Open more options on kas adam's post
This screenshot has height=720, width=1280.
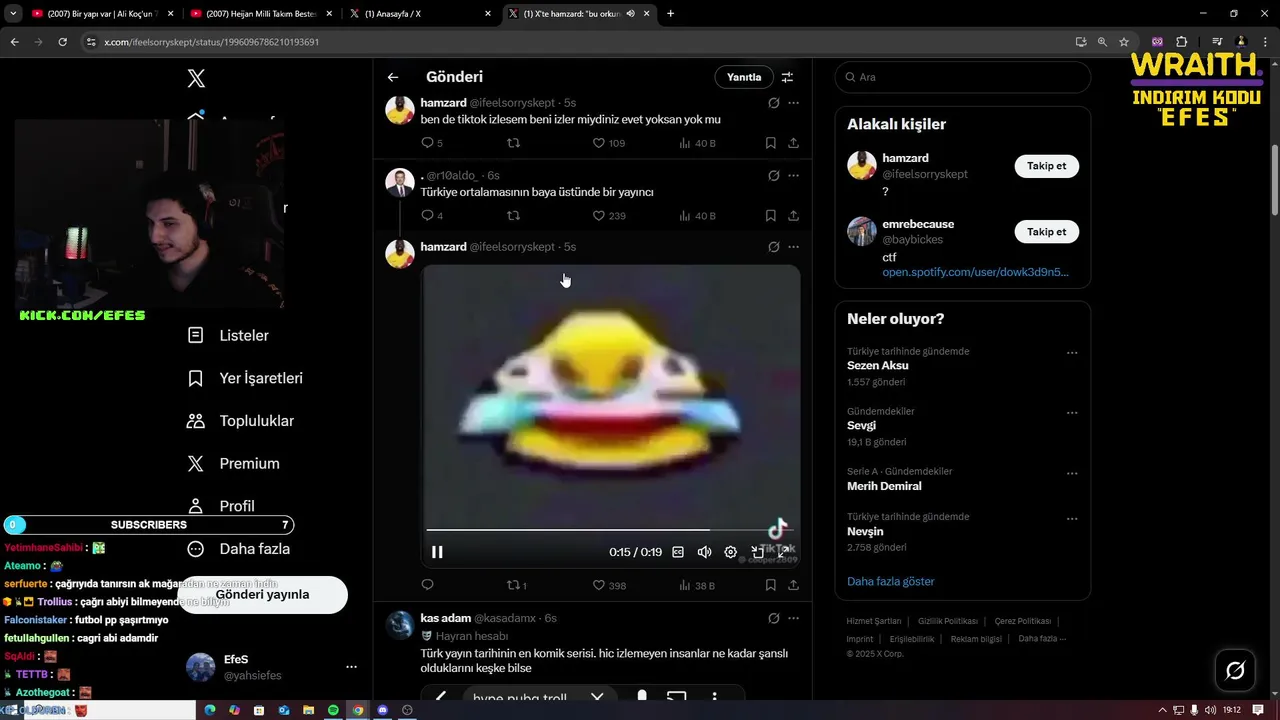(x=793, y=618)
